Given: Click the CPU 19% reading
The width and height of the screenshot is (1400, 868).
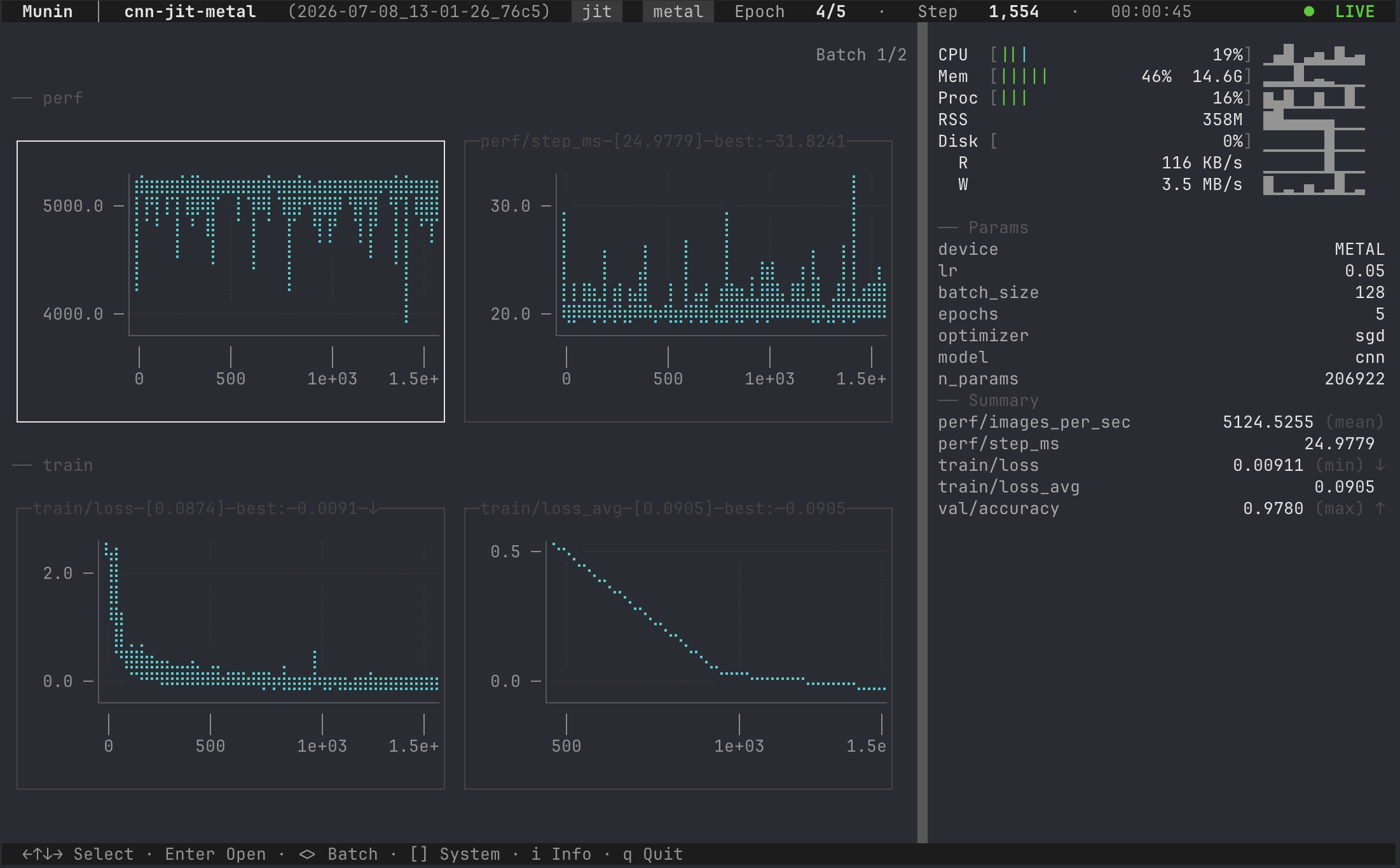Looking at the screenshot, I should tap(1228, 55).
